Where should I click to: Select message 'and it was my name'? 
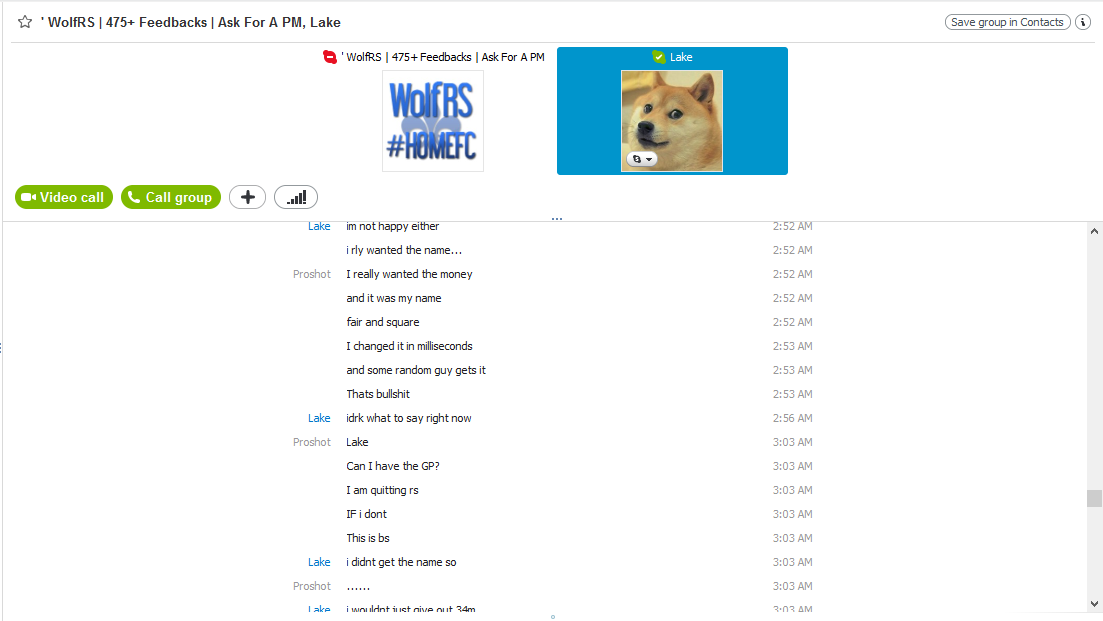click(394, 298)
